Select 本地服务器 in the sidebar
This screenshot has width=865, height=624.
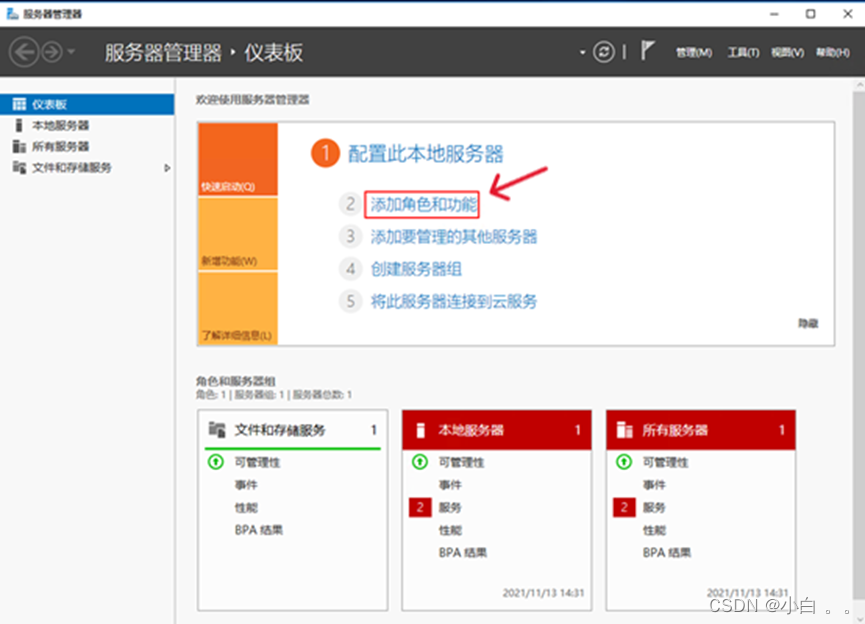point(87,125)
